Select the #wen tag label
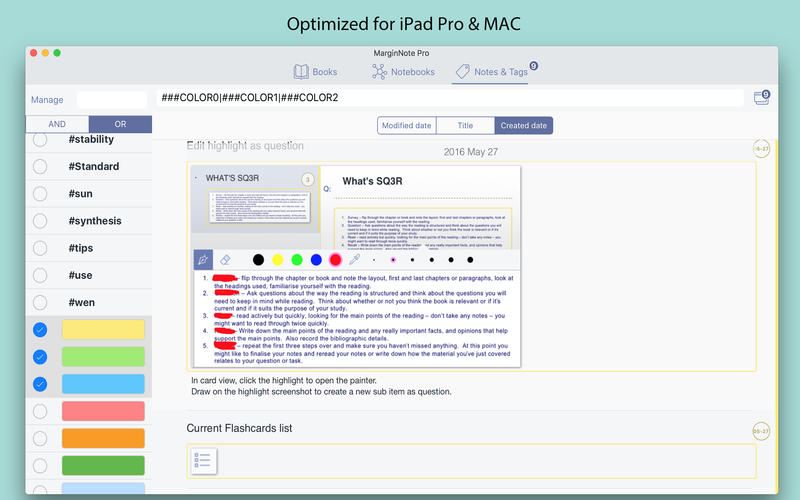800x500 pixels. tap(82, 303)
